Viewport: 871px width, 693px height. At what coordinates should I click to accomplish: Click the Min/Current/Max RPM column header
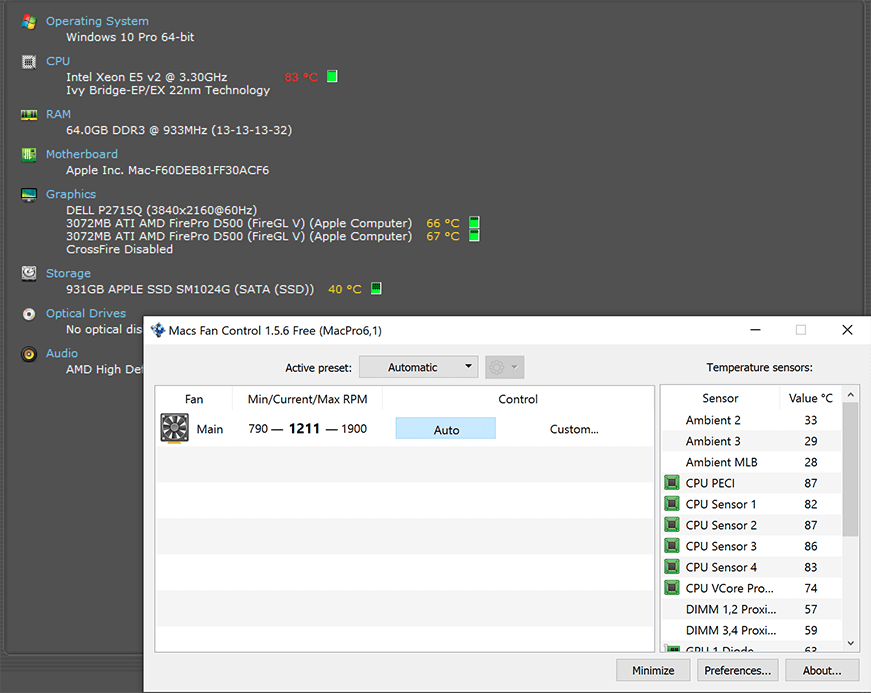(307, 399)
